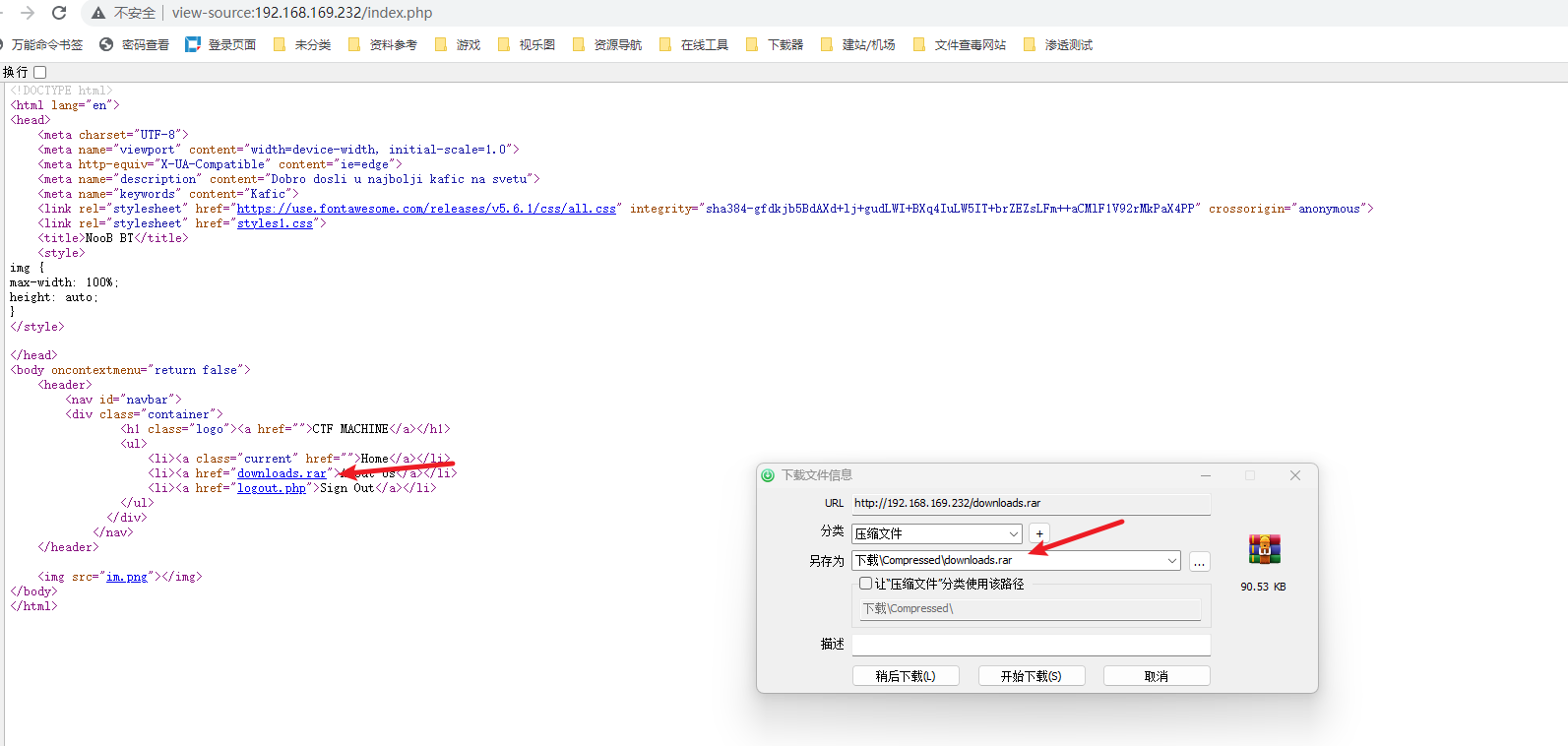This screenshot has width=1568, height=746.
Task: Reload the page with refresh icon
Action: (x=59, y=13)
